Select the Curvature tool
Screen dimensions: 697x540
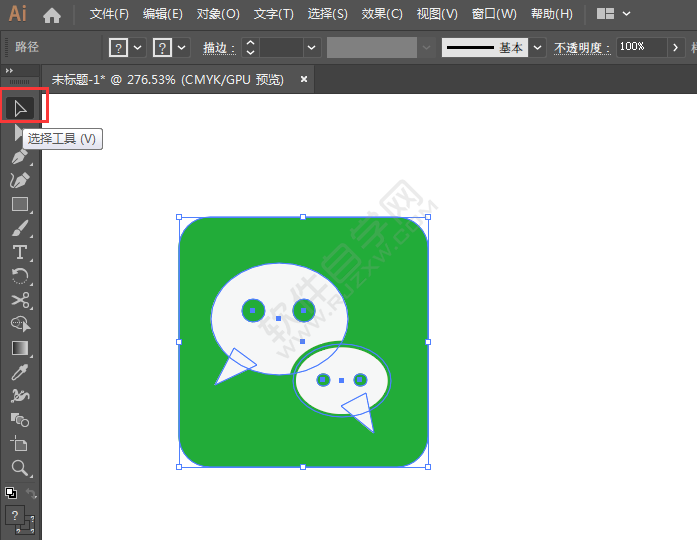pyautogui.click(x=20, y=180)
